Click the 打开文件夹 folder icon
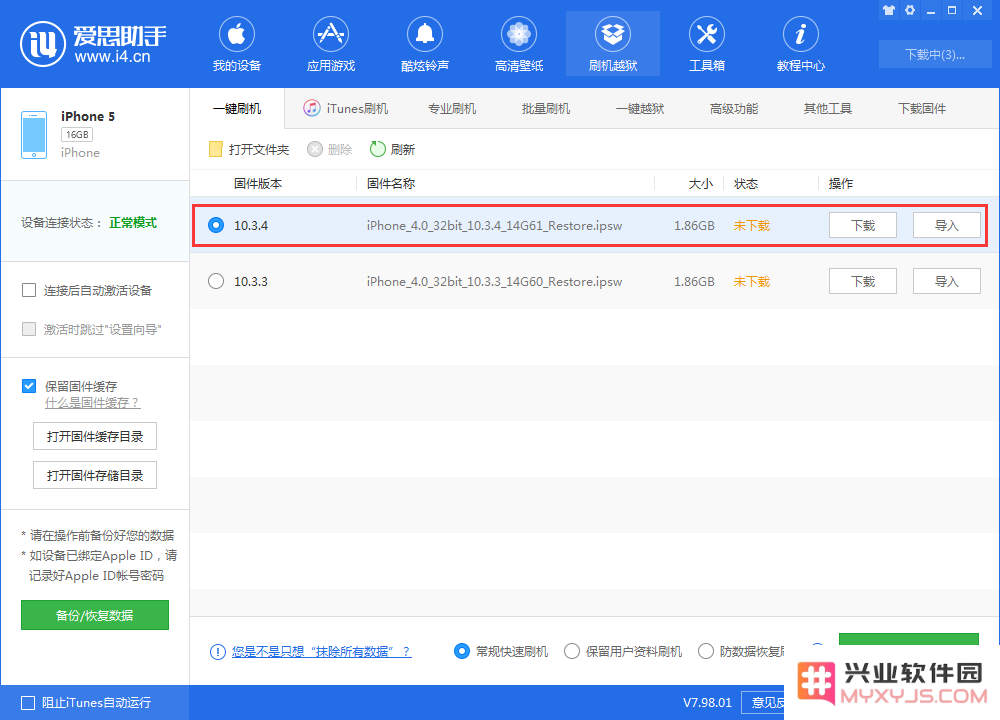1000x720 pixels. [x=216, y=149]
